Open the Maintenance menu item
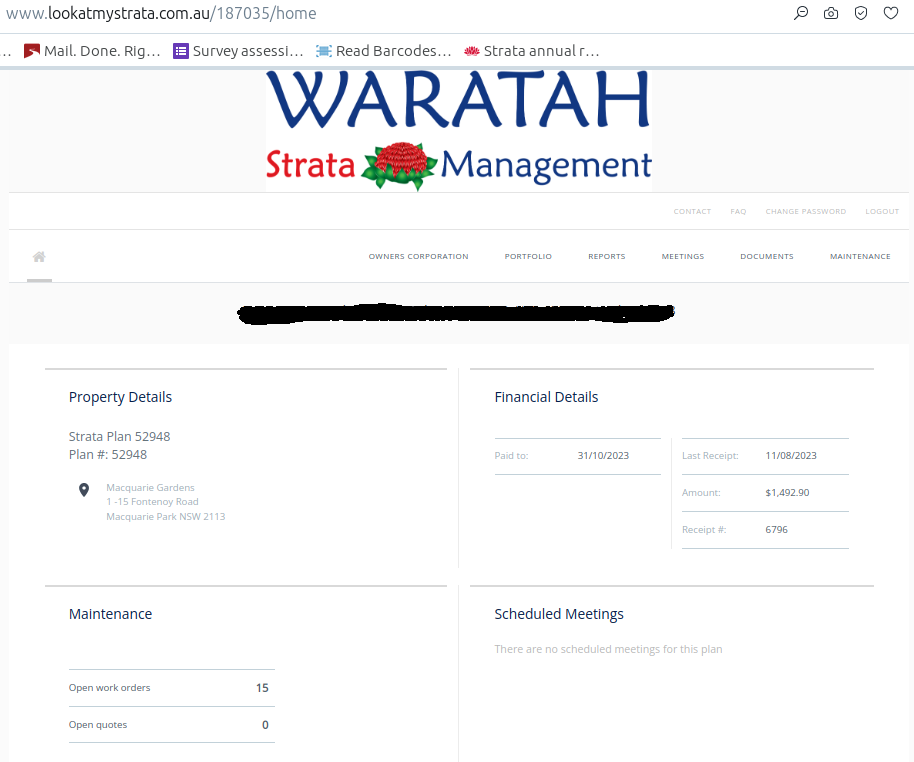The width and height of the screenshot is (914, 762). pos(860,257)
